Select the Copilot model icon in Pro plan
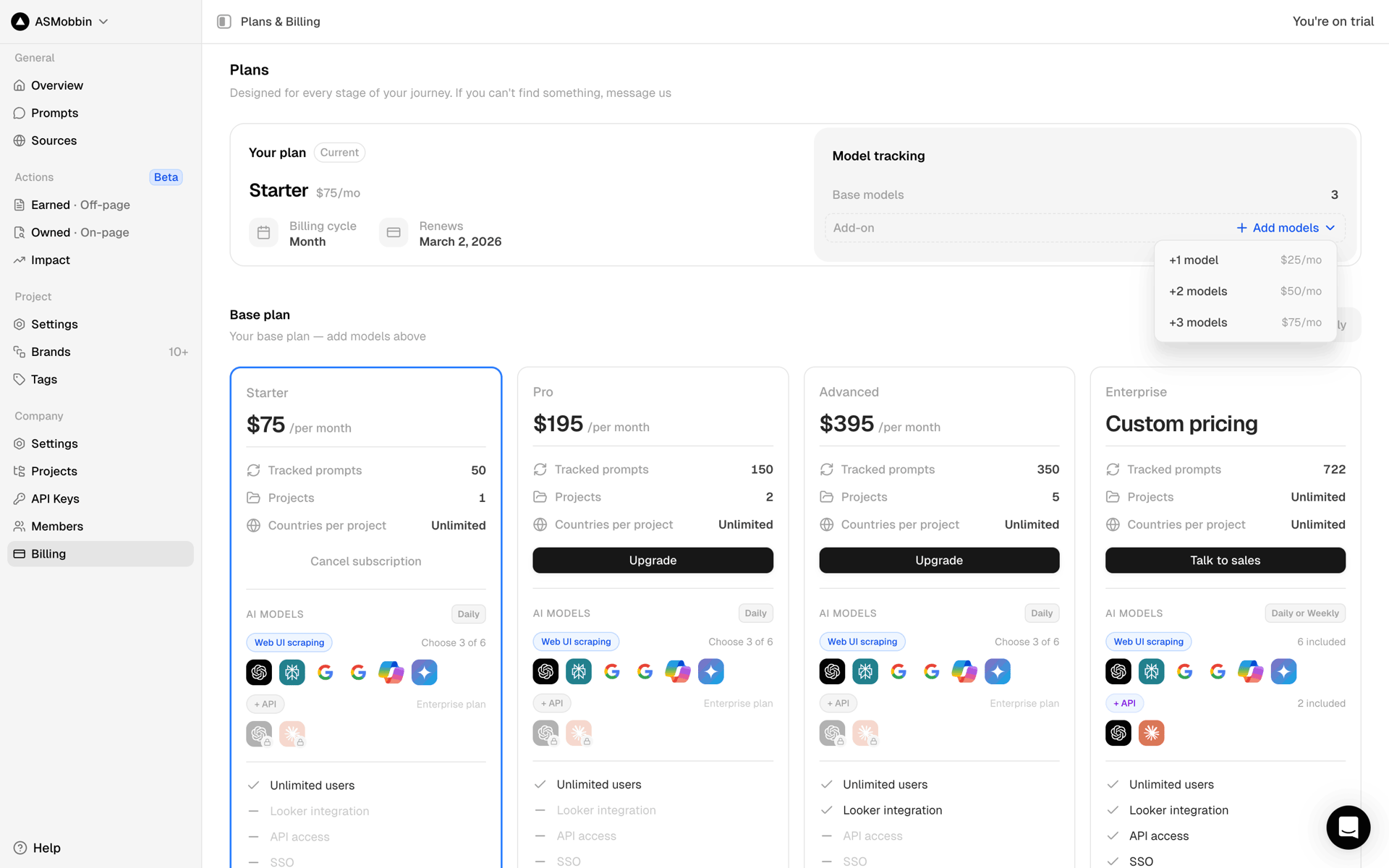1389x868 pixels. 678,672
